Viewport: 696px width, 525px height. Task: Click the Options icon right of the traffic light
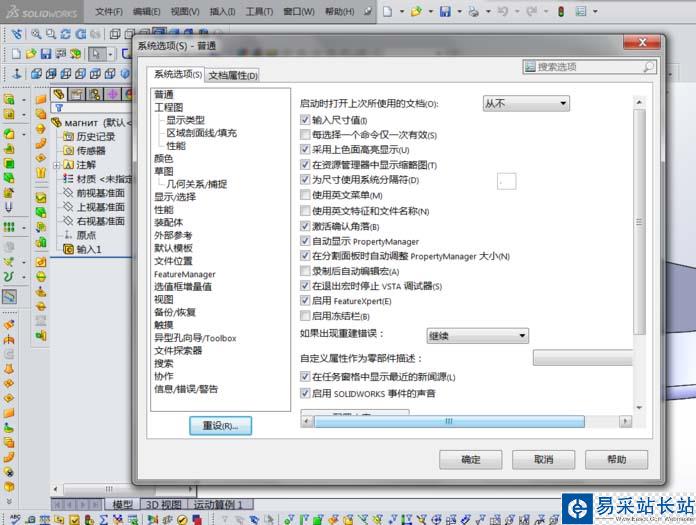click(581, 12)
